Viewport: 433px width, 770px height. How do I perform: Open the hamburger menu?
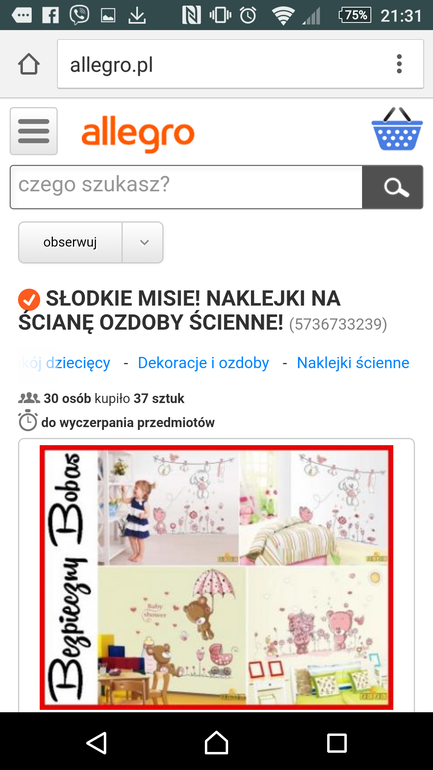pos(33,131)
